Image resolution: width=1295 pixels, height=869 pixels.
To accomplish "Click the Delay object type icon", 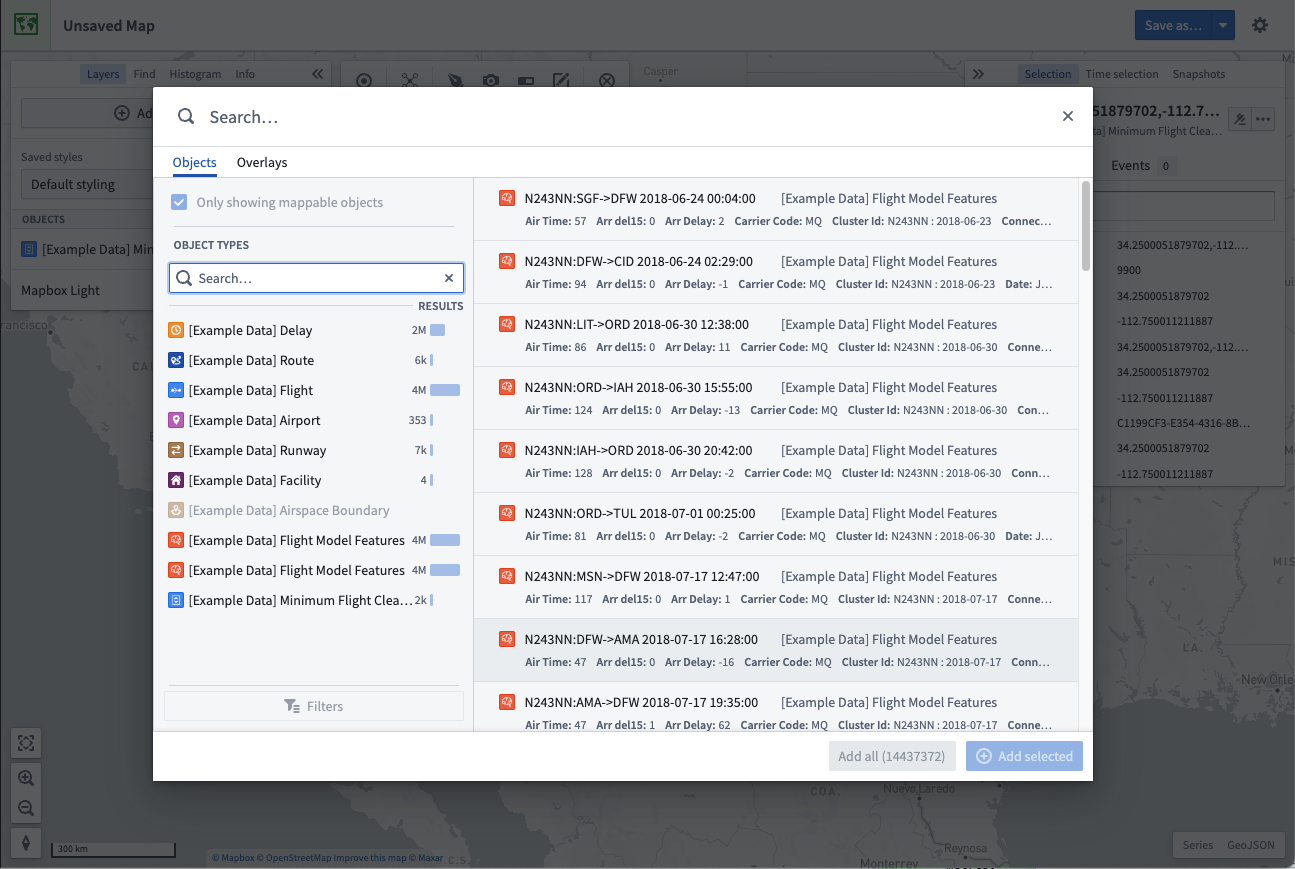I will click(176, 330).
